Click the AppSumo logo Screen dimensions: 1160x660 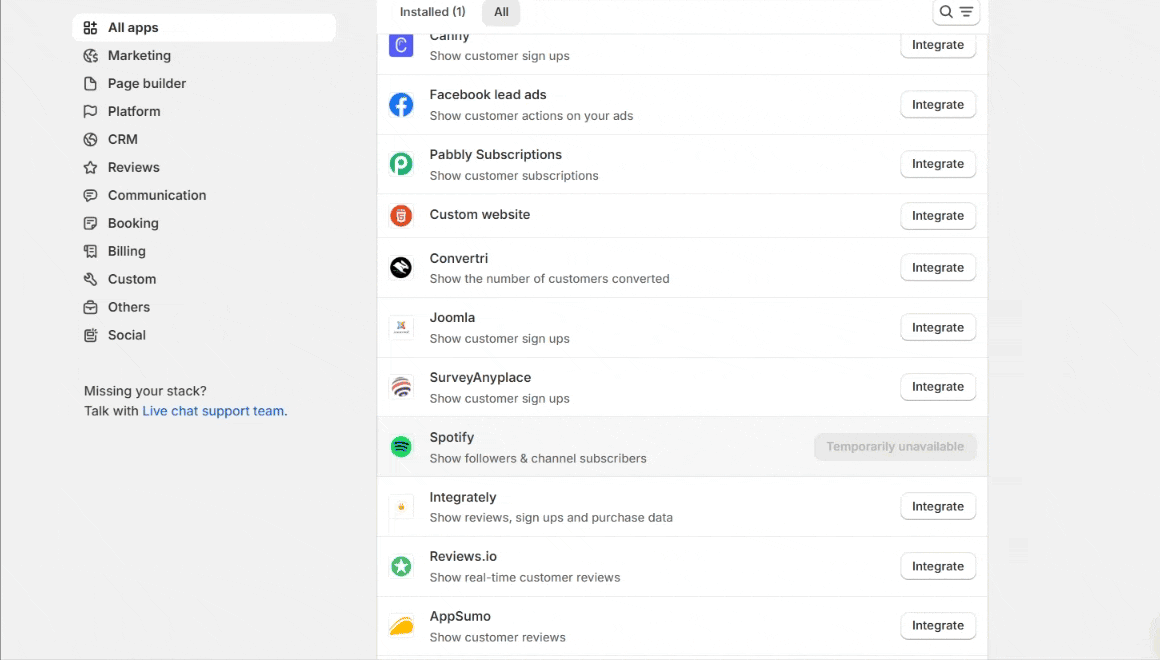pos(401,626)
